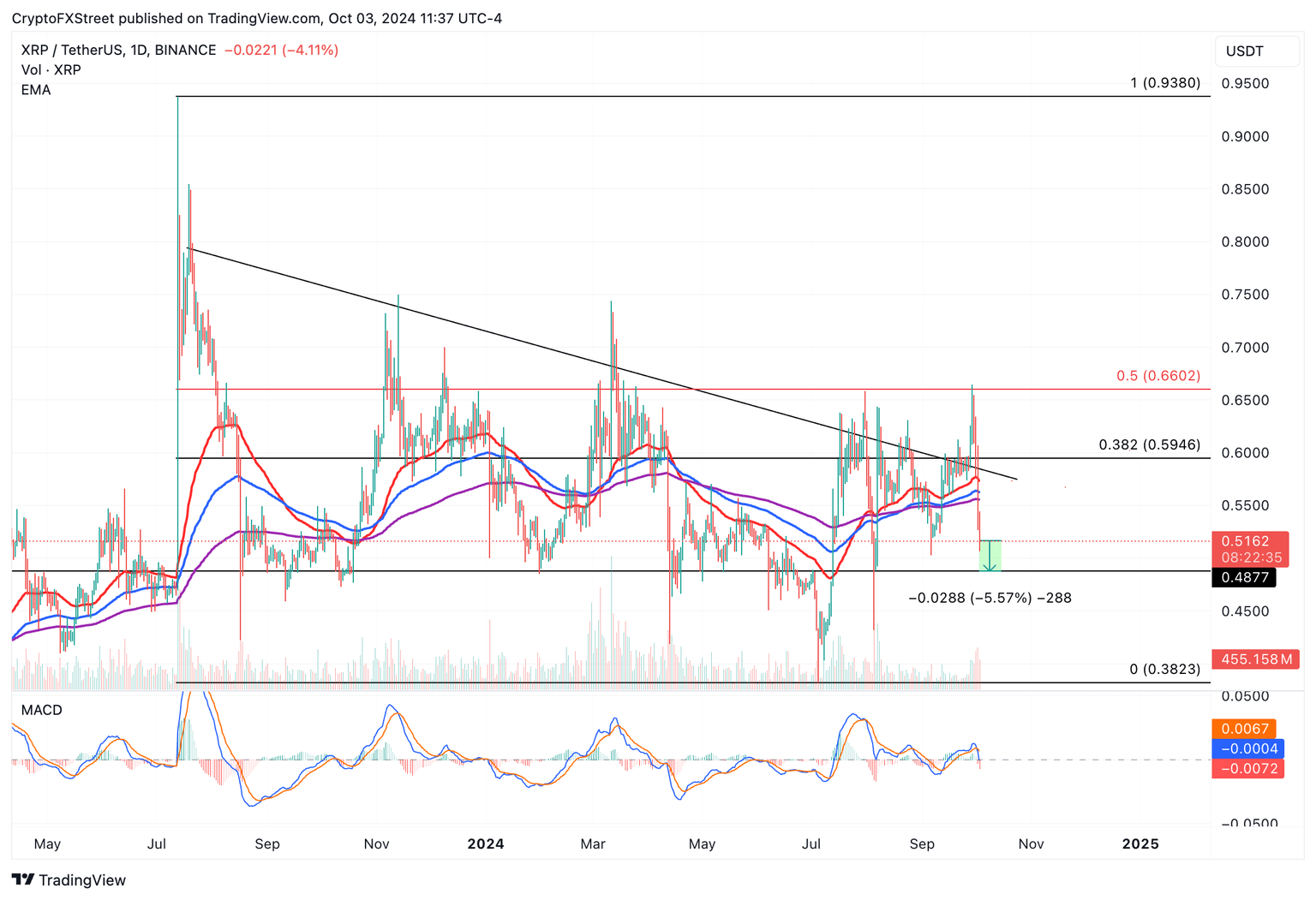This screenshot has width=1316, height=900.
Task: Select the EMA indicator legend label
Action: click(x=36, y=90)
